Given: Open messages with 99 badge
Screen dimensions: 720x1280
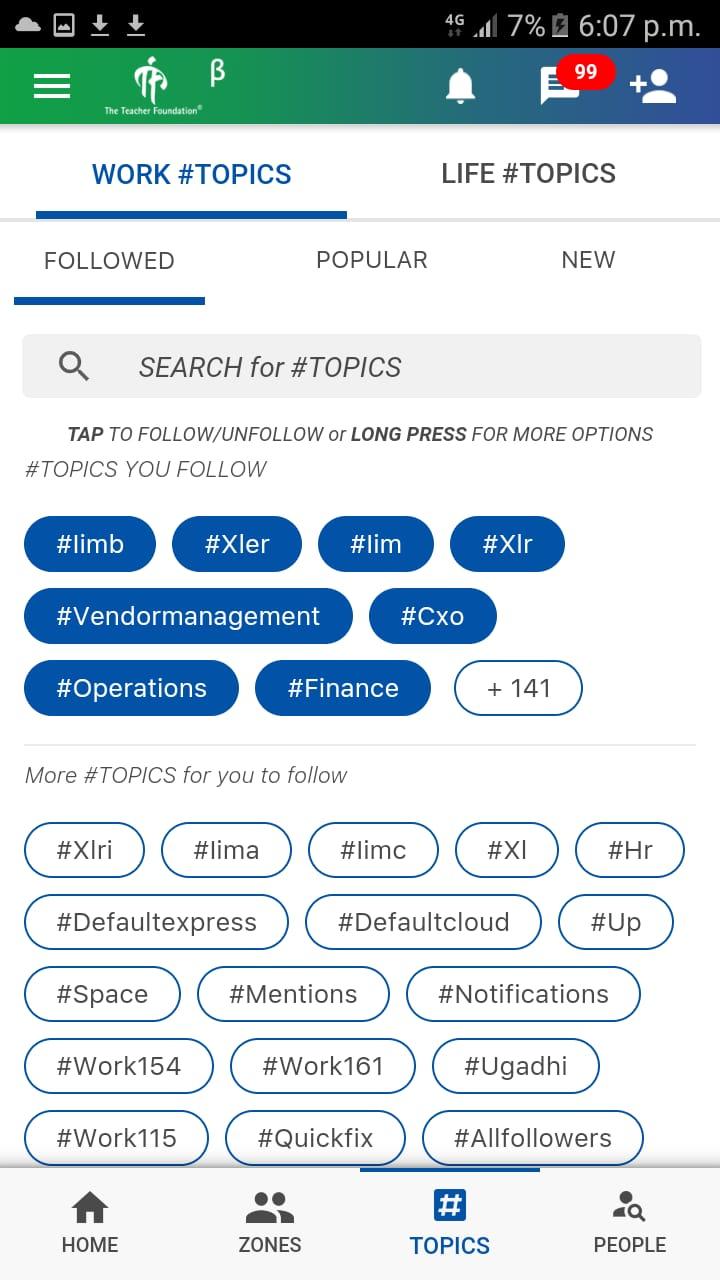Looking at the screenshot, I should tap(560, 86).
